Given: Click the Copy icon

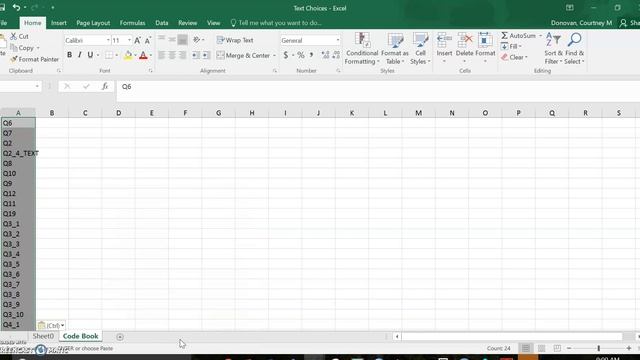Looking at the screenshot, I should pyautogui.click(x=14, y=48).
